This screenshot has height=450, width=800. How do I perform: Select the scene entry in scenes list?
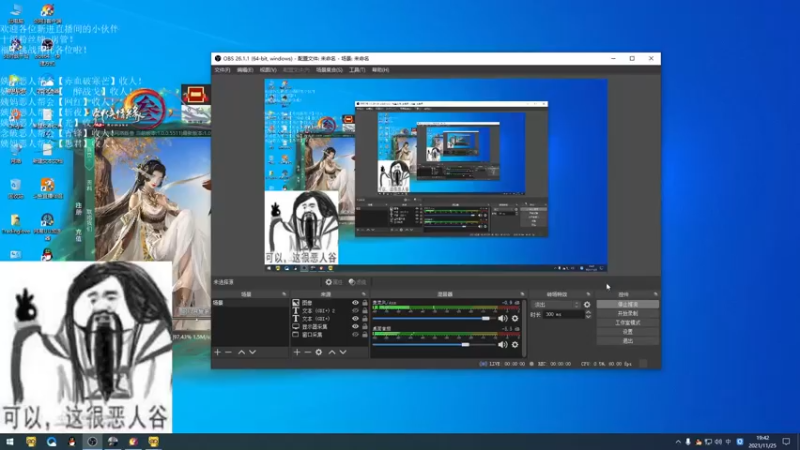(x=250, y=303)
